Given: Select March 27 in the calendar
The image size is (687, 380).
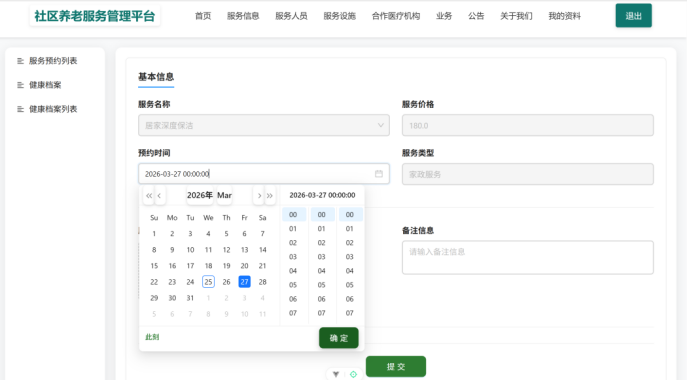Looking at the screenshot, I should 244,282.
